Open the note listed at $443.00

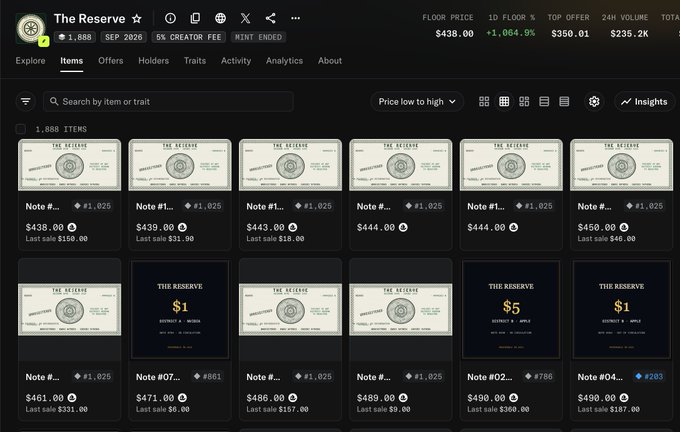point(290,194)
